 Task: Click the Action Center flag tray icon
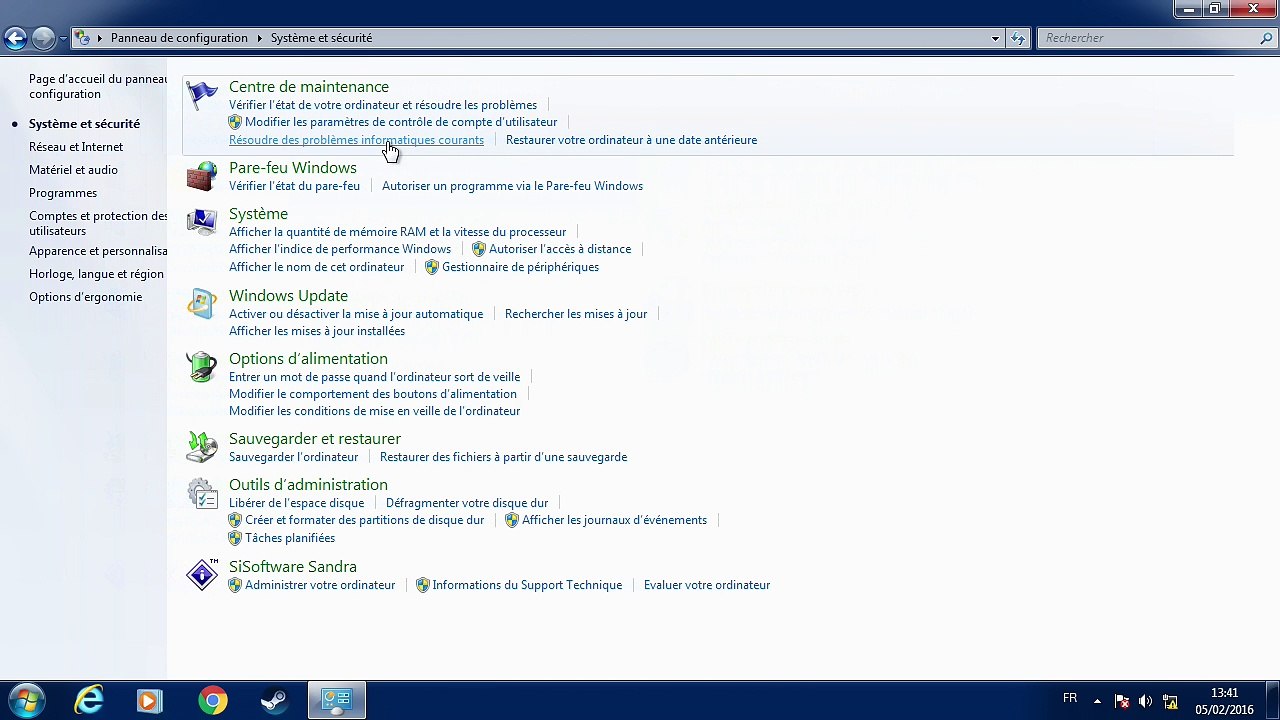[1121, 701]
